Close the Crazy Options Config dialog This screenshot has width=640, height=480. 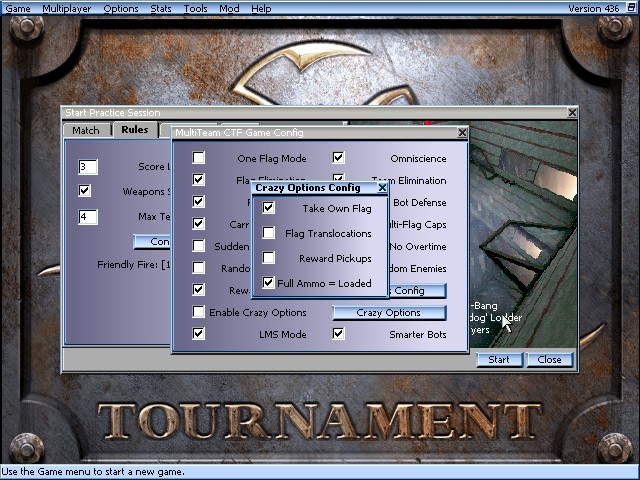[x=382, y=188]
